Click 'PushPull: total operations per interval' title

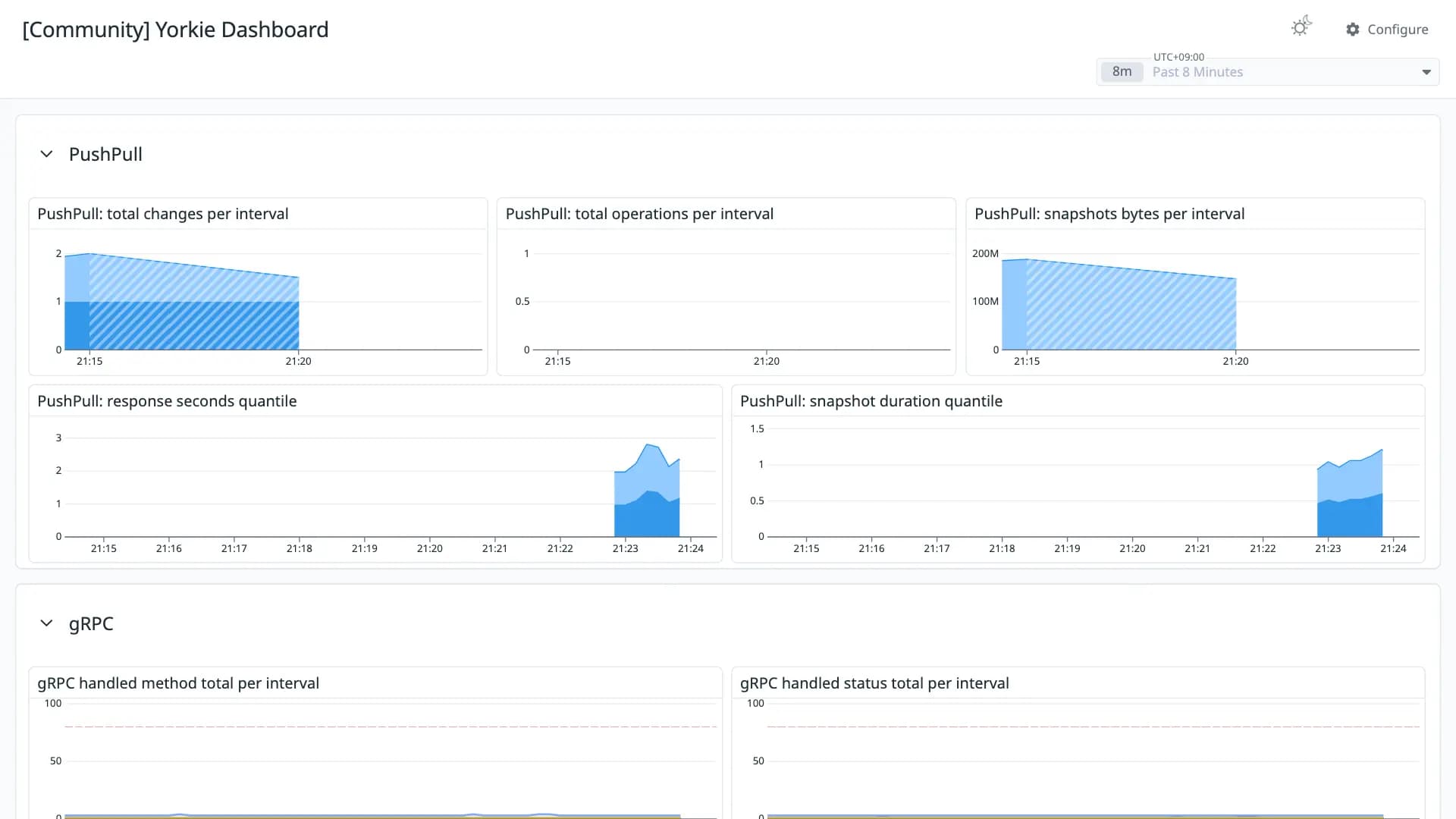(639, 214)
